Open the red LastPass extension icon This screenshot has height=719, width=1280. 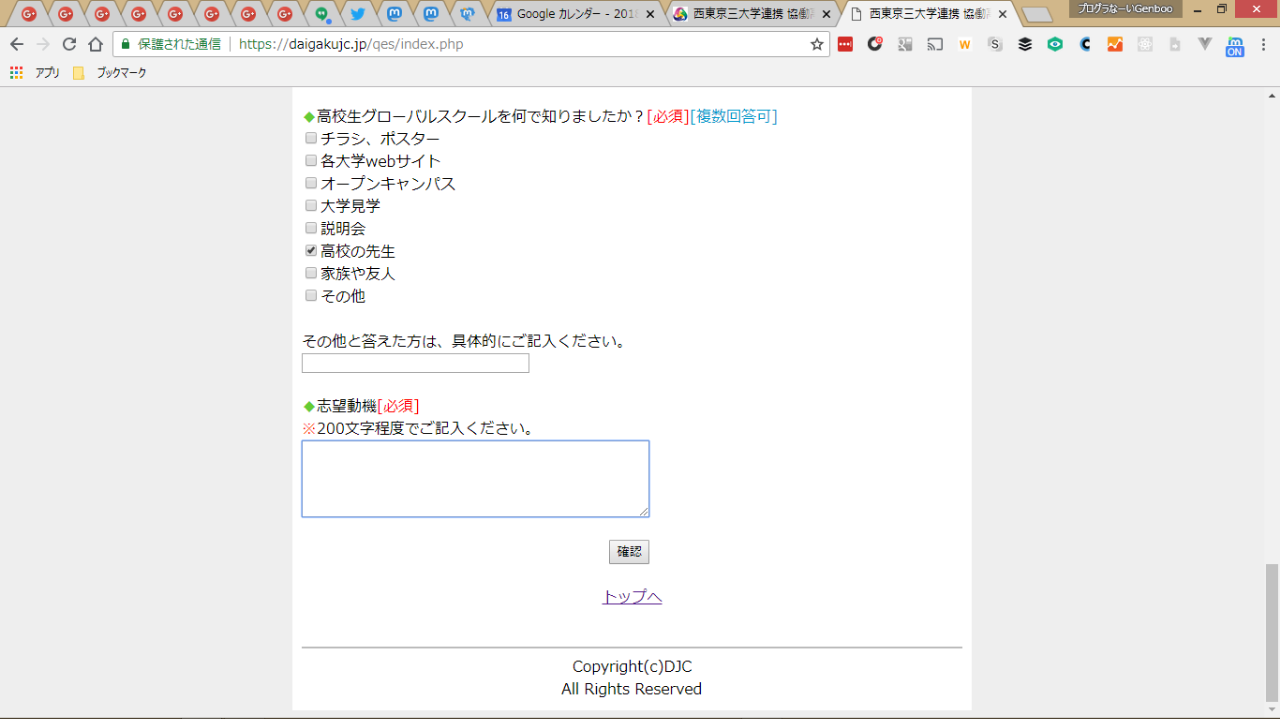click(x=845, y=44)
